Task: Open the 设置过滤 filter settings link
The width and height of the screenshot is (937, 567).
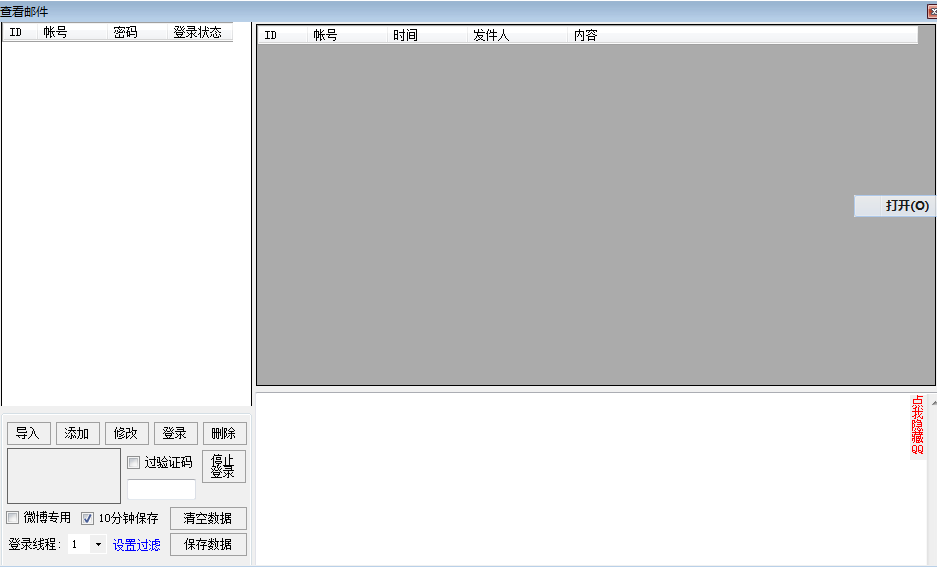Action: [x=136, y=545]
